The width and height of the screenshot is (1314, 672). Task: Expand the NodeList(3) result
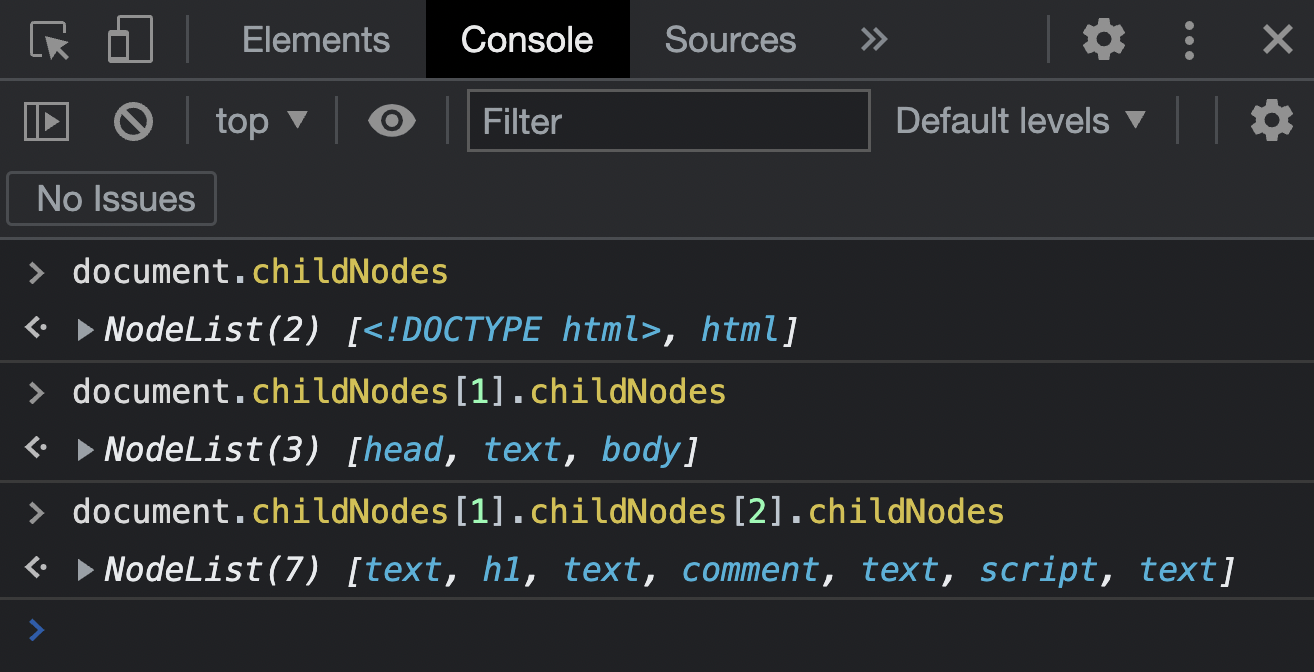pos(86,450)
